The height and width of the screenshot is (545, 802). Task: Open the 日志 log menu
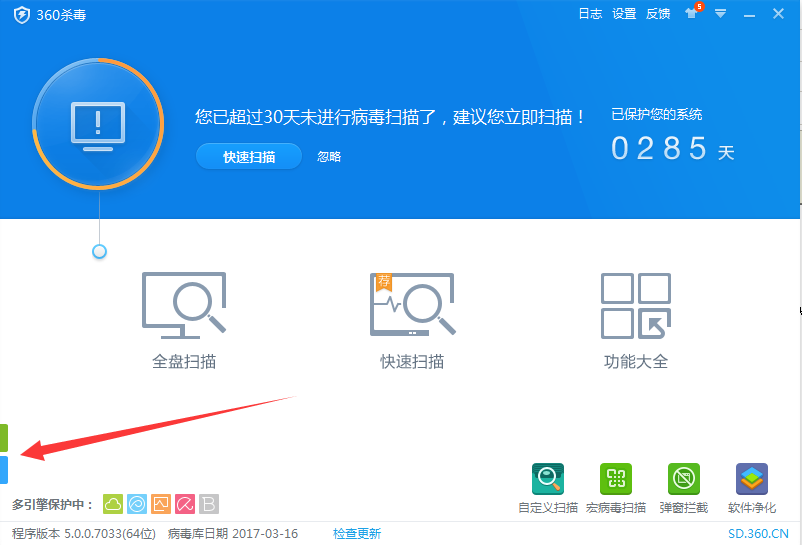tap(590, 14)
